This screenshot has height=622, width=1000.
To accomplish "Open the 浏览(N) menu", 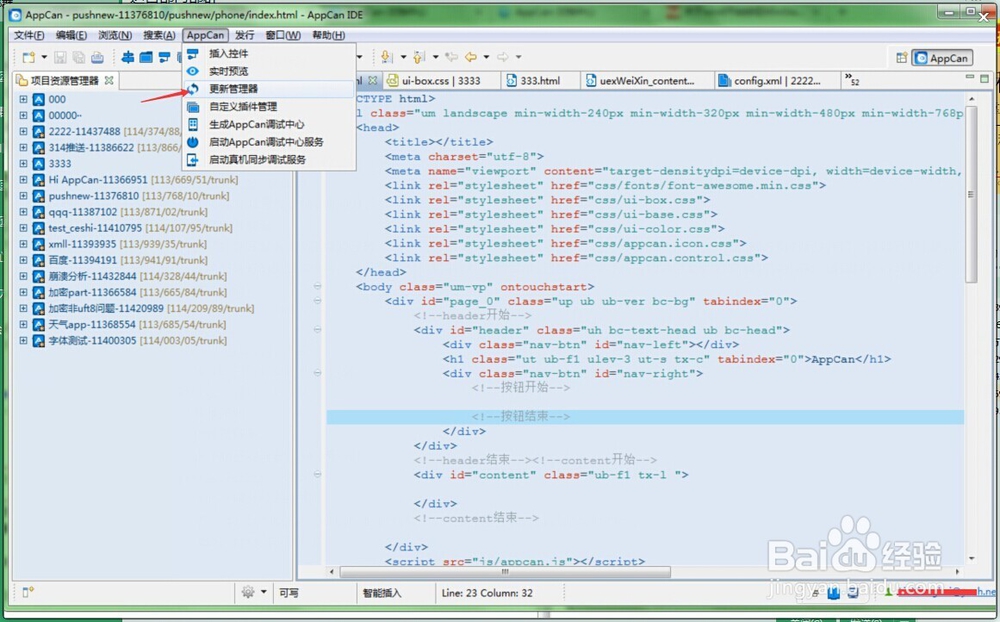I will [x=115, y=35].
